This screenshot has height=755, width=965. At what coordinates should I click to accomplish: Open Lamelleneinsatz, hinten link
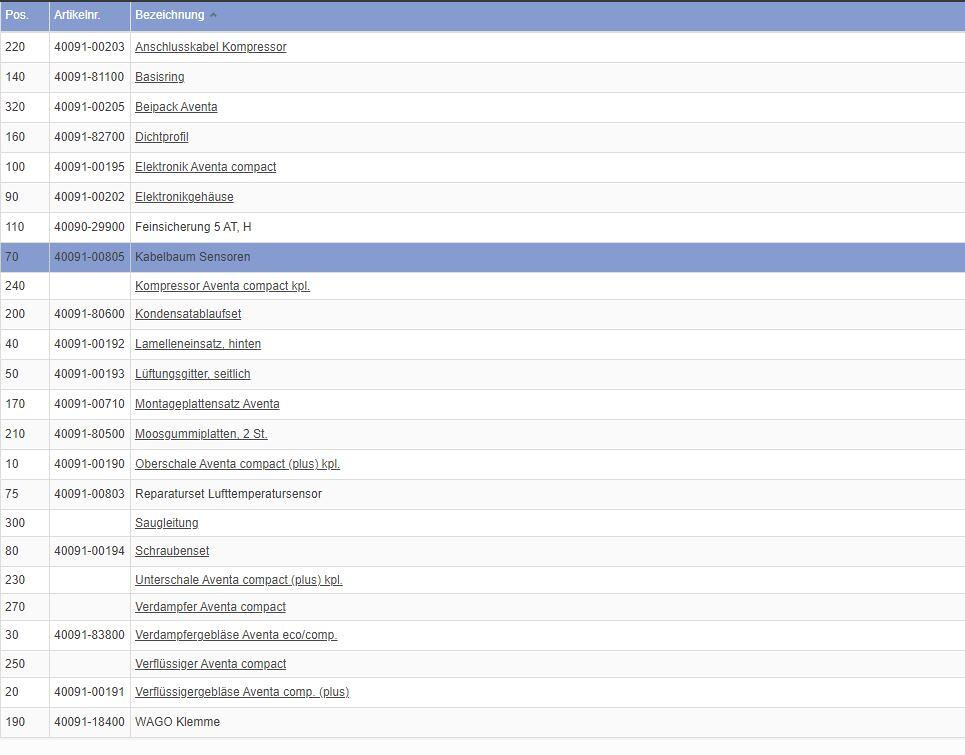coord(198,344)
